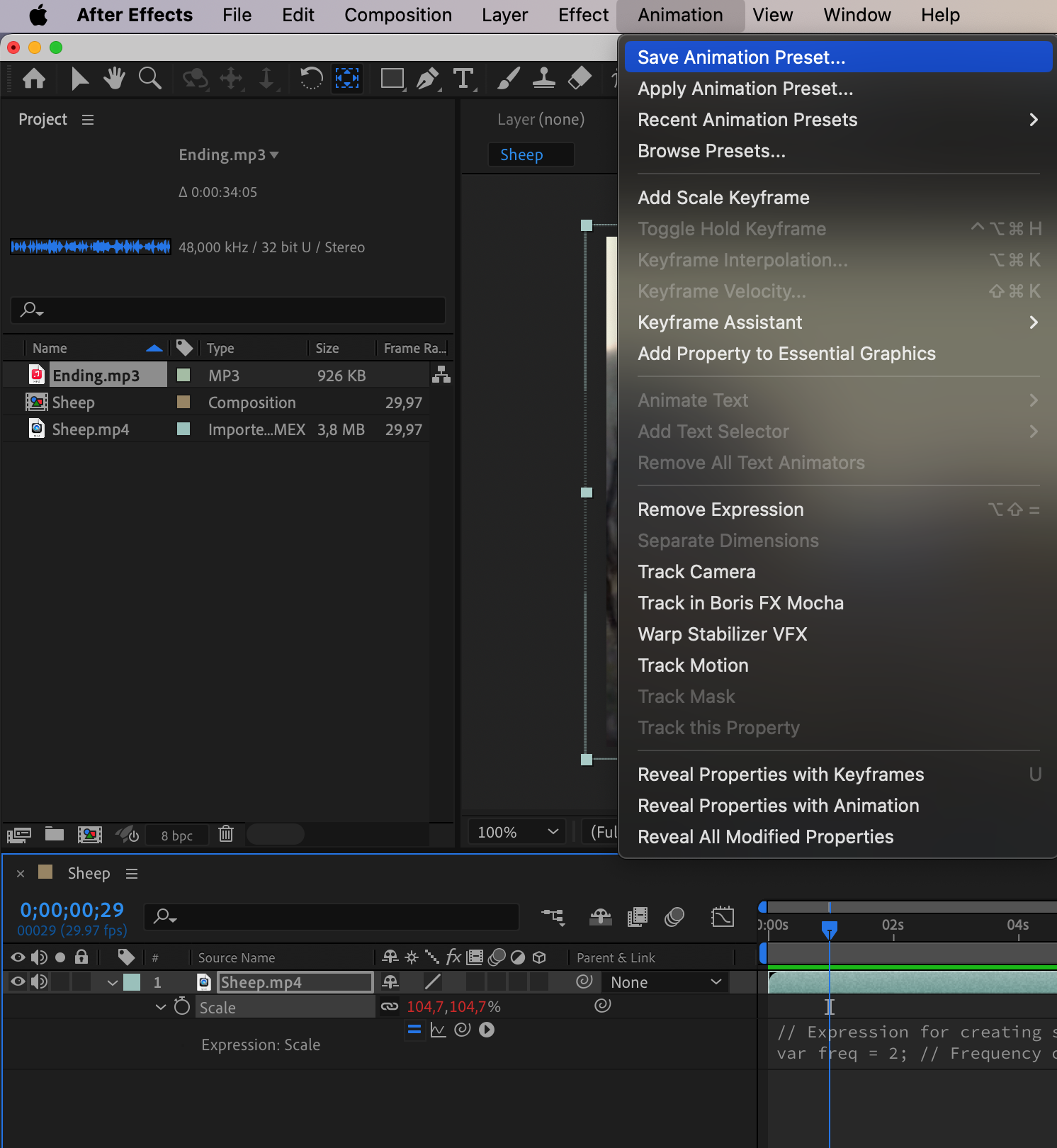Select the Zoom magnifier tool
The width and height of the screenshot is (1057, 1148).
tap(149, 78)
